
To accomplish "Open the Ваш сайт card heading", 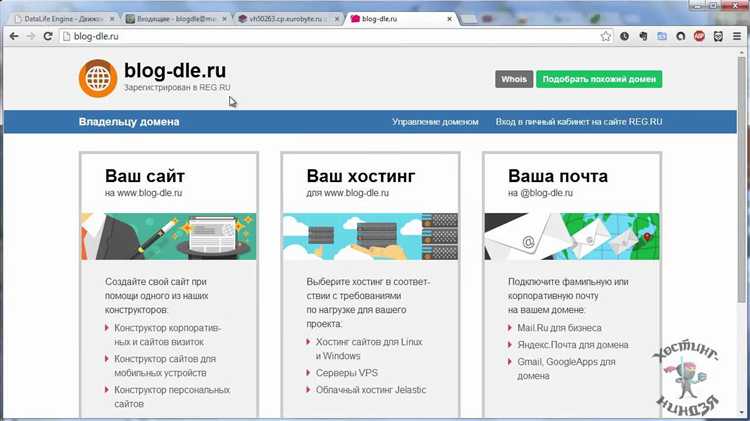I will (x=145, y=176).
